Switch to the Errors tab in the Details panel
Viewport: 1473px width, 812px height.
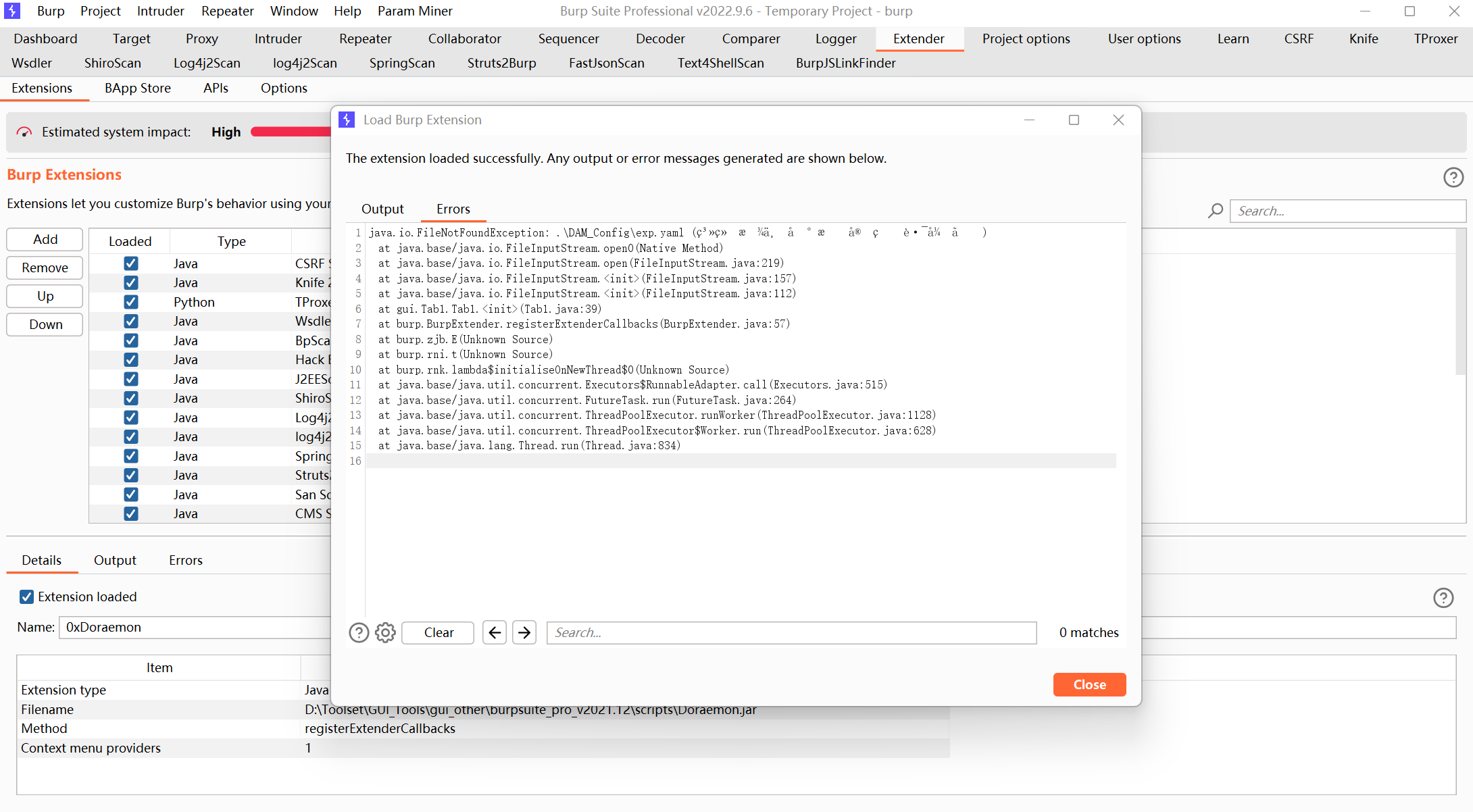point(185,560)
